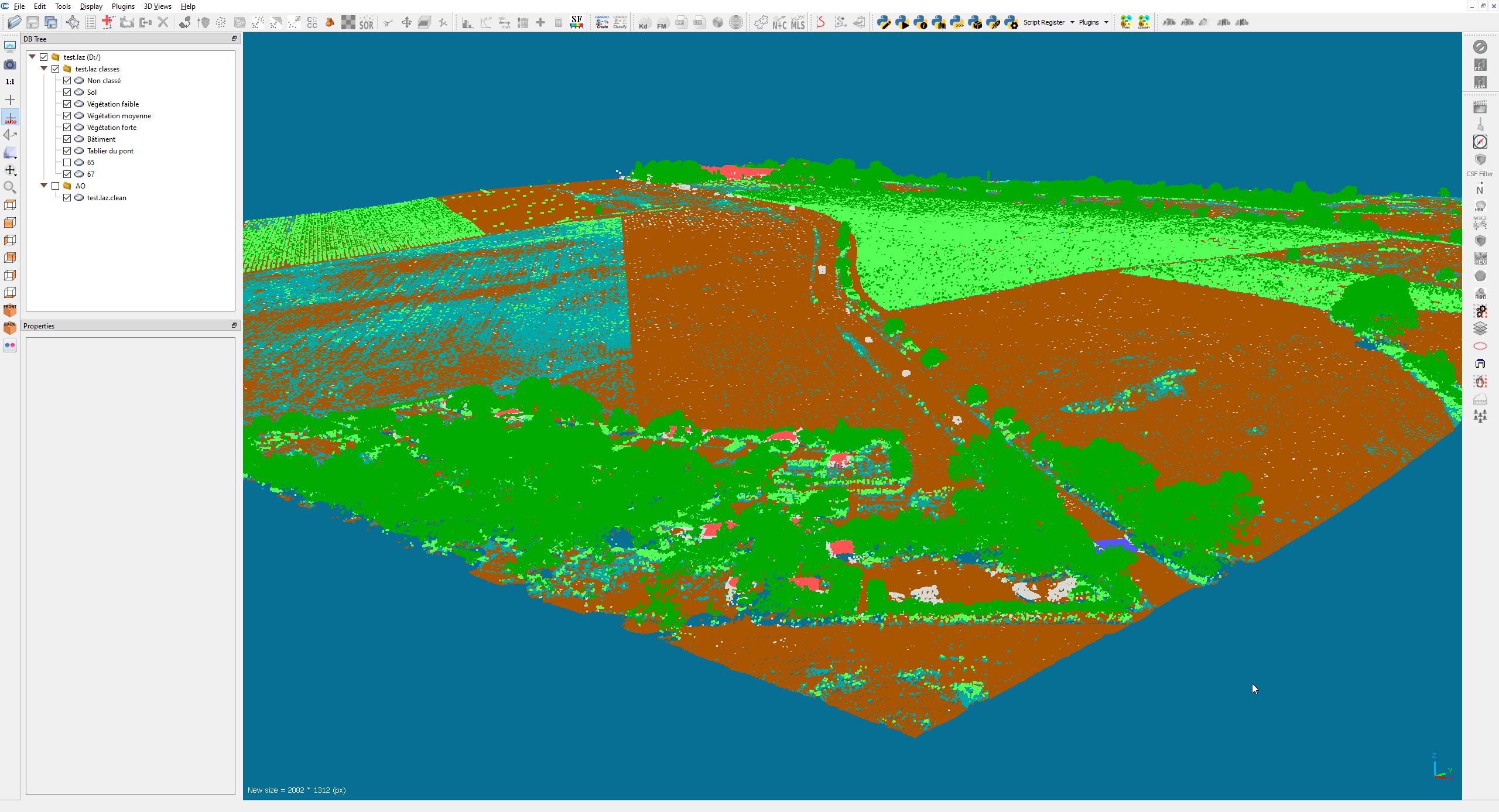Viewport: 1499px width, 812px height.
Task: Open the Plugins toolbar dropdown
Action: click(1106, 22)
